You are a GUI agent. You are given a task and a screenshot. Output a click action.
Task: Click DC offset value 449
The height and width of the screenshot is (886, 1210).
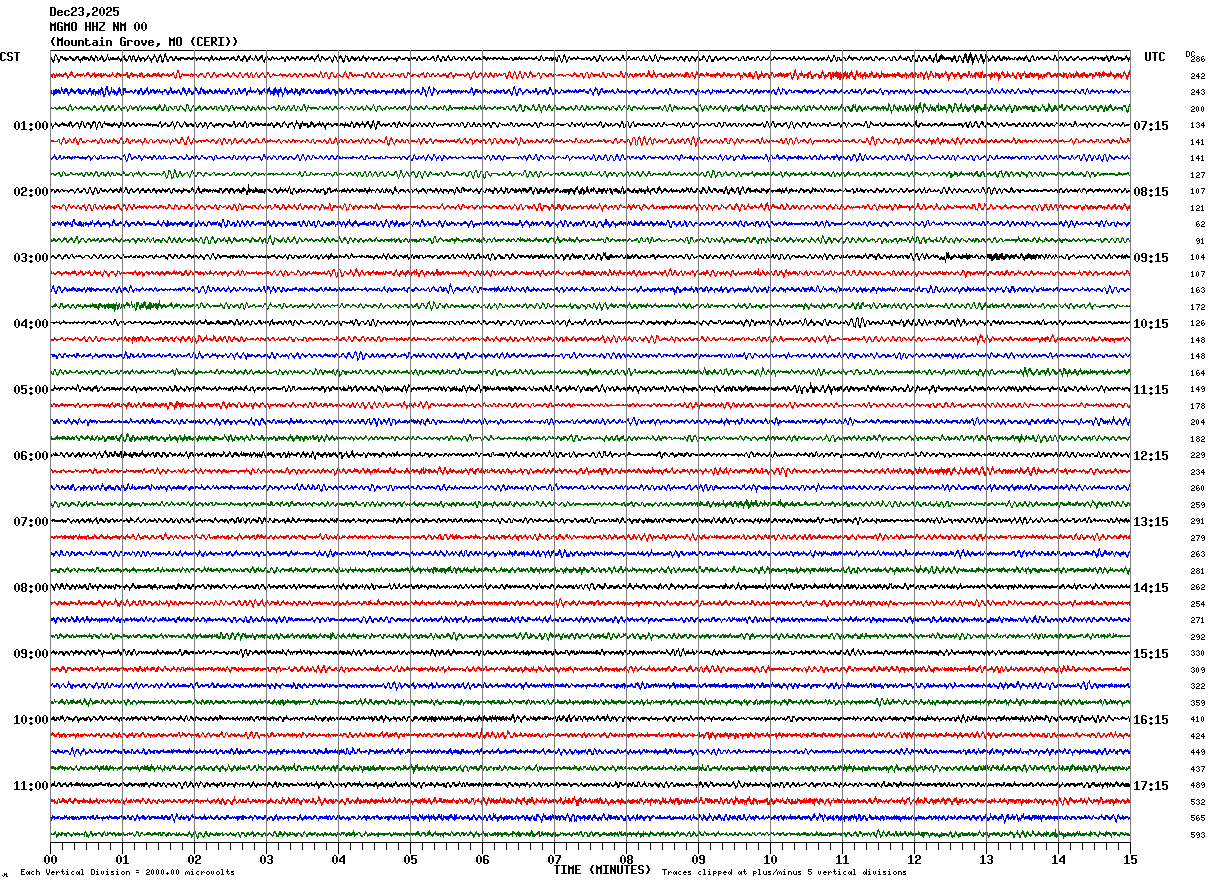(1198, 753)
